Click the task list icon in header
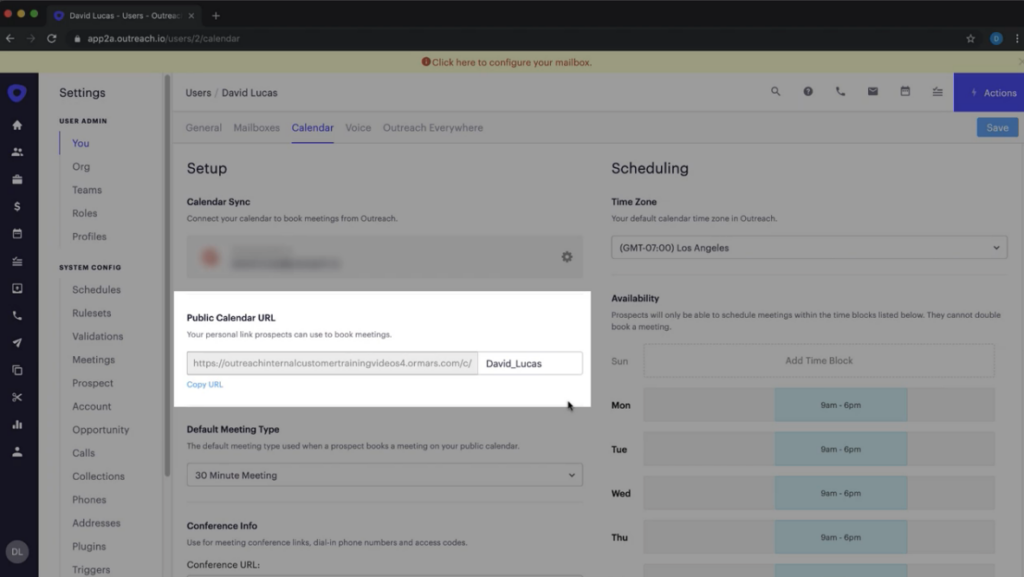This screenshot has height=577, width=1024. [937, 92]
